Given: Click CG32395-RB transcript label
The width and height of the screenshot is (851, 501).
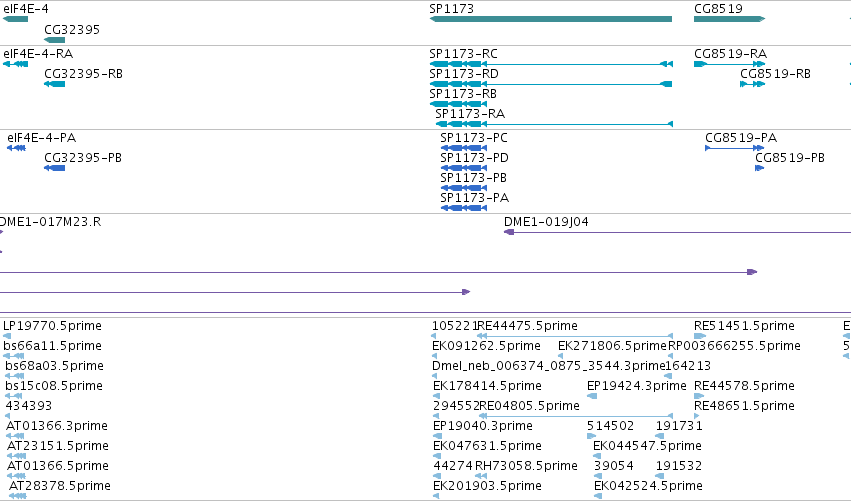Looking at the screenshot, I should (x=84, y=74).
